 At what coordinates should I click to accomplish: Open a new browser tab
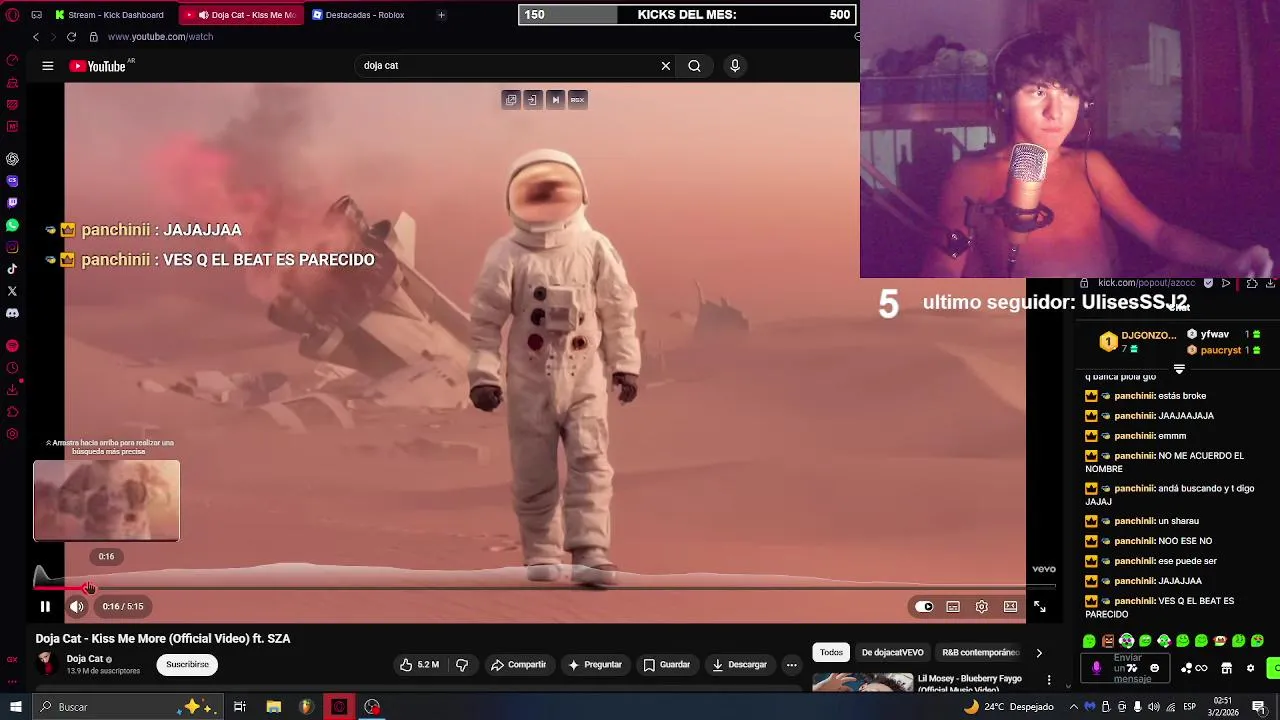pos(441,15)
